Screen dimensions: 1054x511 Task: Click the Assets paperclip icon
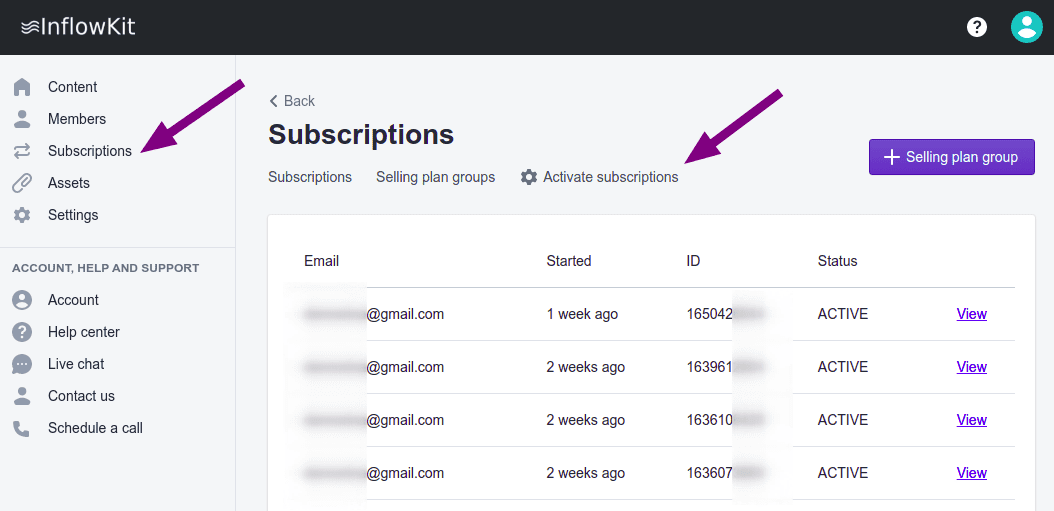[22, 183]
